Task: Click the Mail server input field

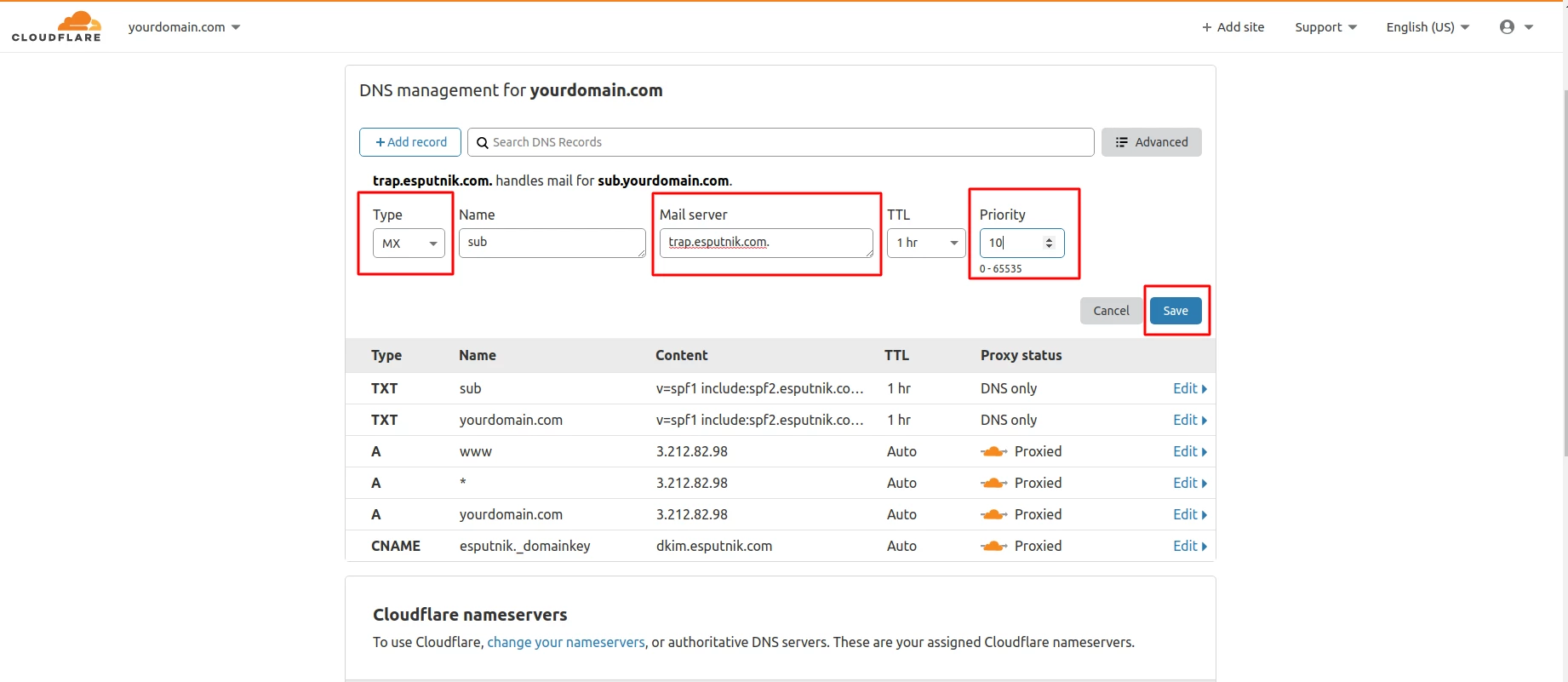Action: click(766, 243)
